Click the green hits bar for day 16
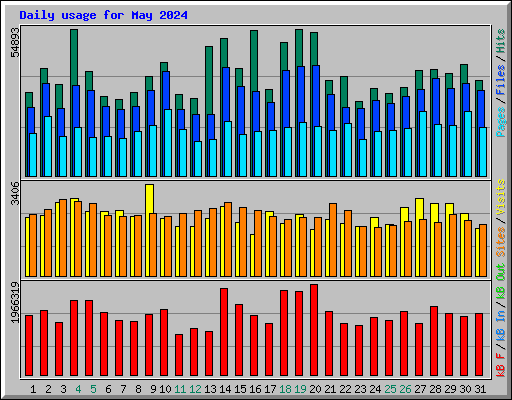This screenshot has width=512, height=400. [254, 61]
